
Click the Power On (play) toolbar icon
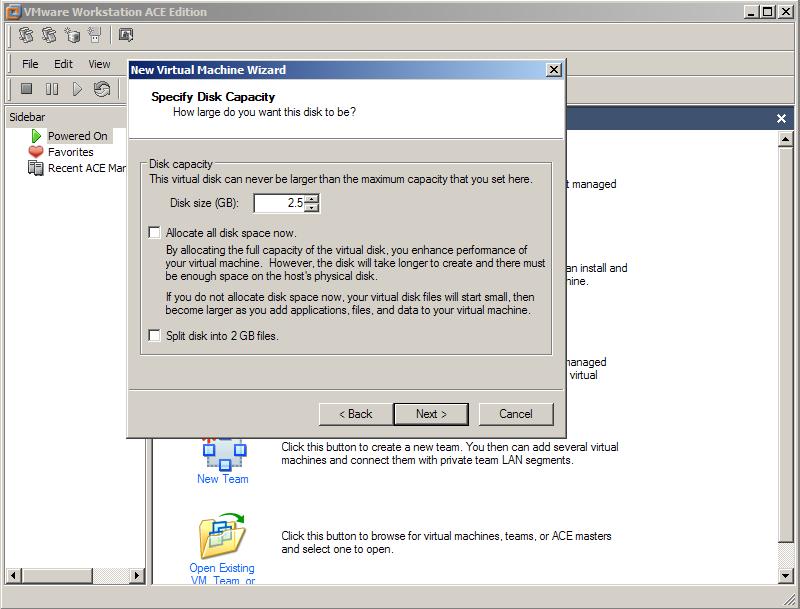coord(77,90)
